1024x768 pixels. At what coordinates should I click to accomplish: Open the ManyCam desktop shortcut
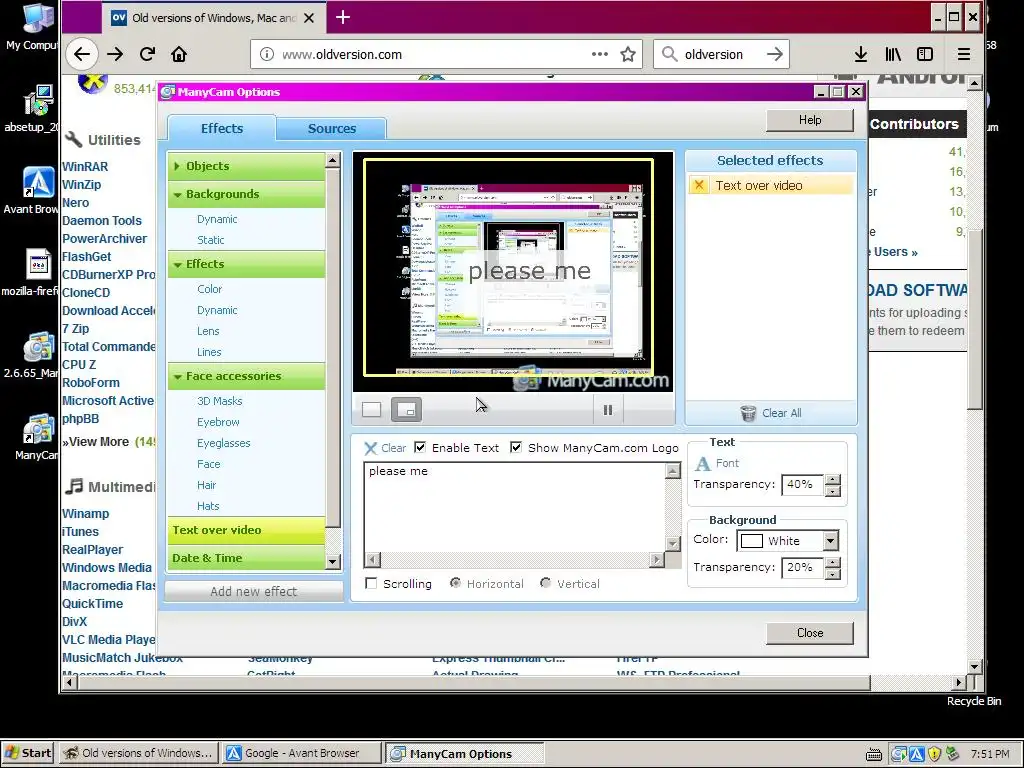tap(37, 436)
